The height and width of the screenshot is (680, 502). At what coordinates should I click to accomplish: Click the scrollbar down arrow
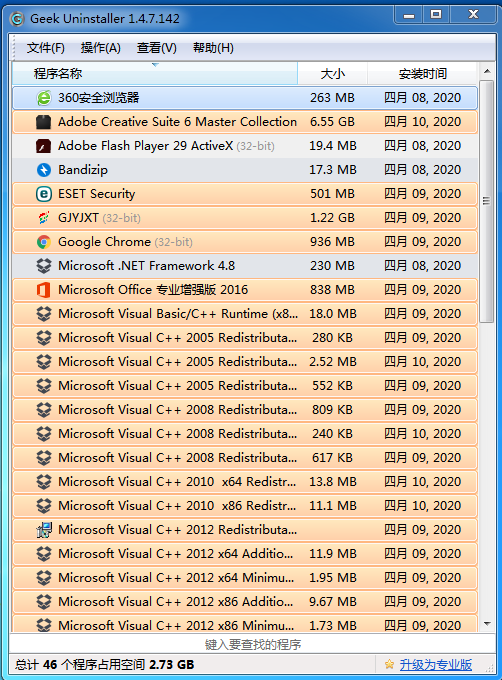pos(487,624)
